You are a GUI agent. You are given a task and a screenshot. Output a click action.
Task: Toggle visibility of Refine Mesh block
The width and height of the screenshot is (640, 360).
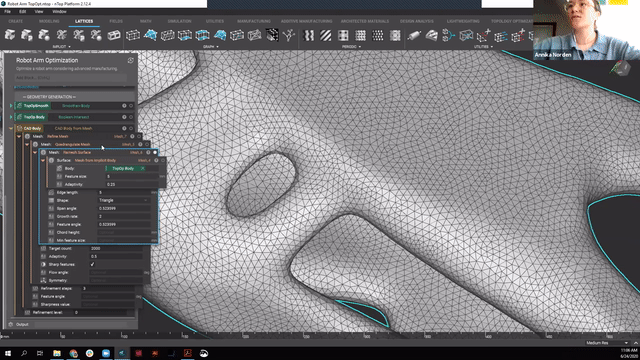pos(139,136)
